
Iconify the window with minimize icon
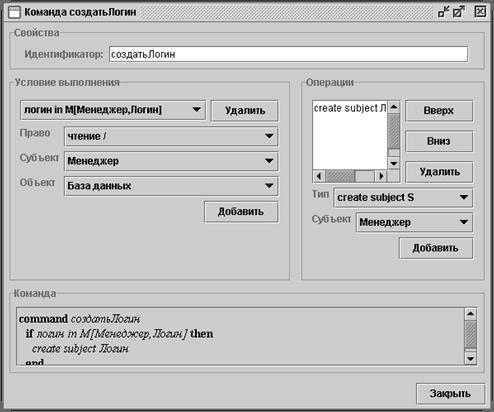pyautogui.click(x=443, y=12)
